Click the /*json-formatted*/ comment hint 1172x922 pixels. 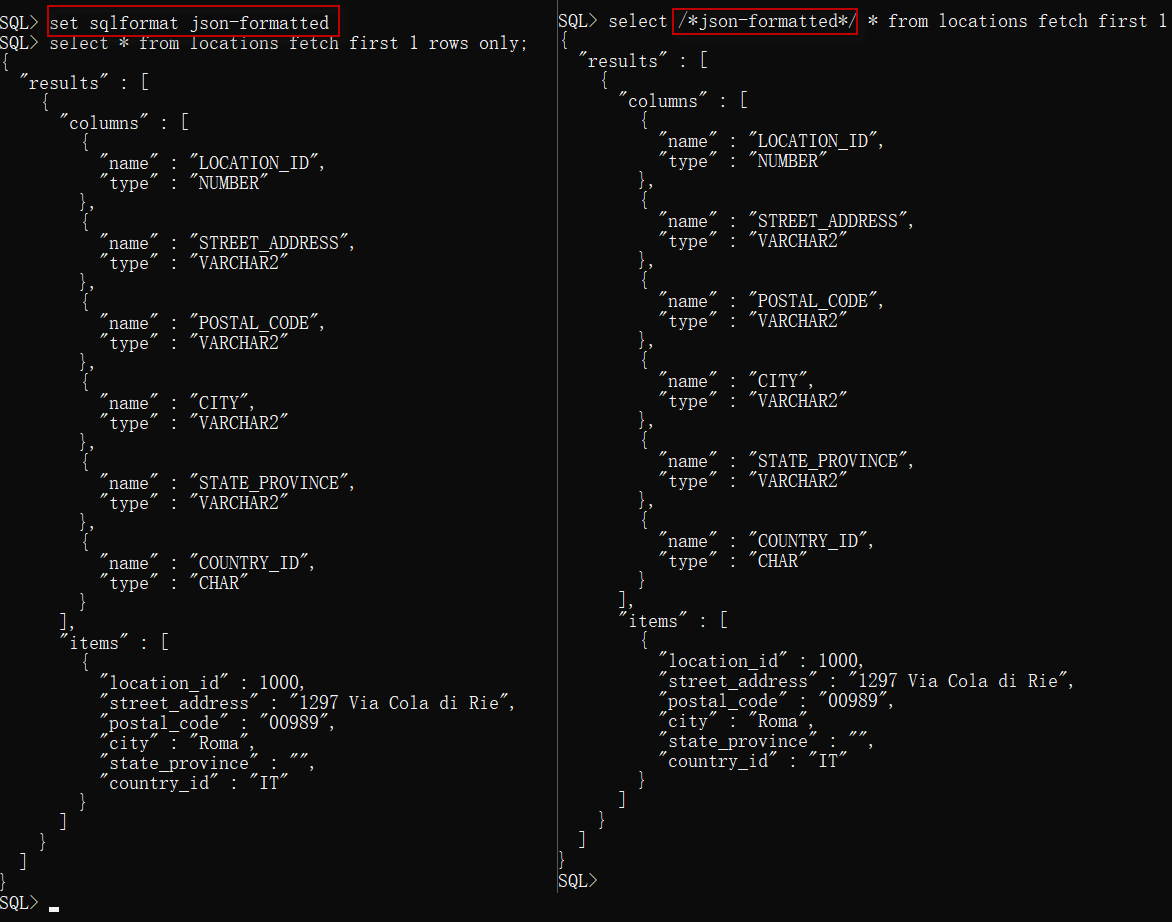click(766, 21)
